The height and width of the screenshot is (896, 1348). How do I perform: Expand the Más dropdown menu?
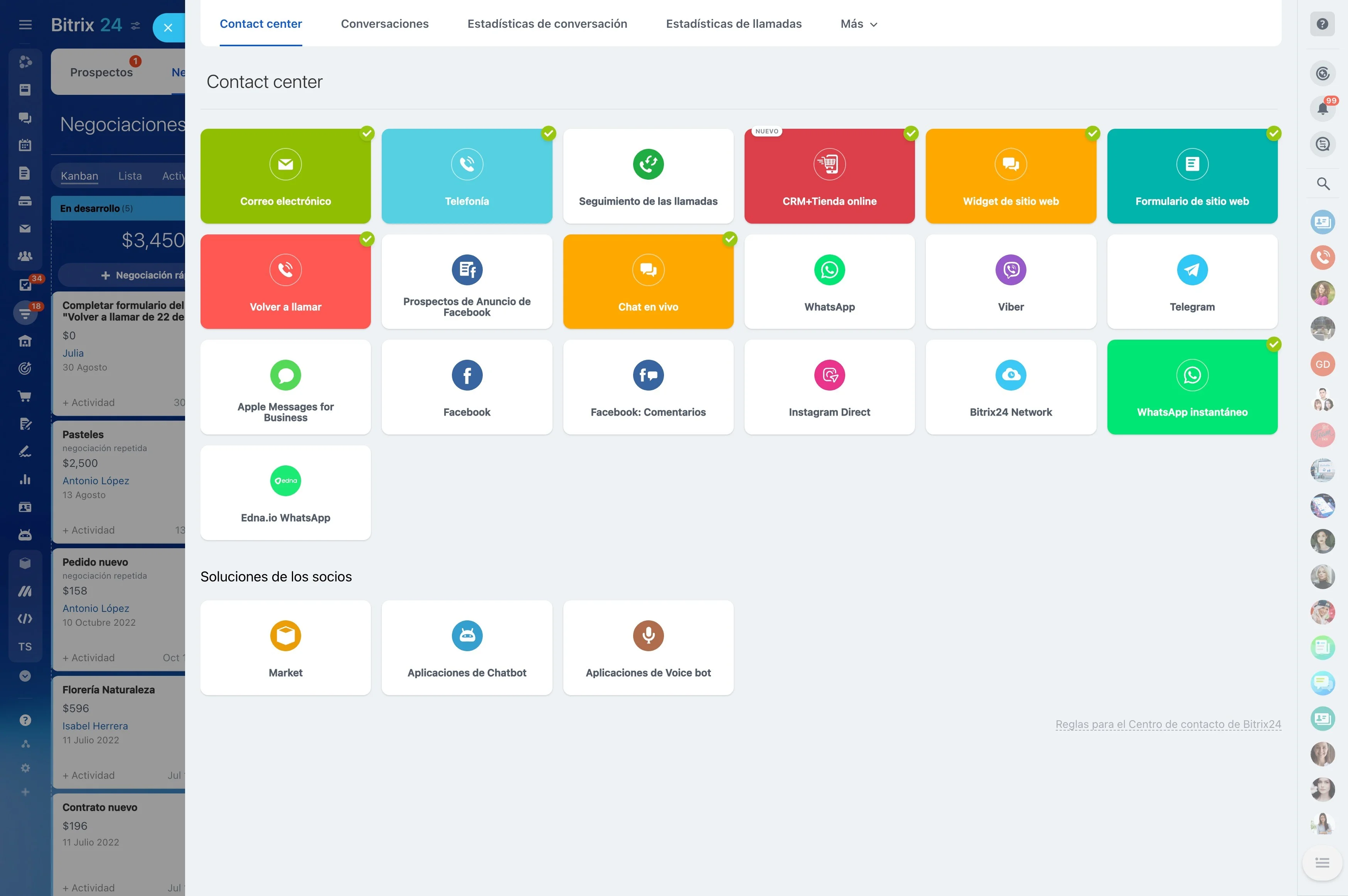[858, 24]
